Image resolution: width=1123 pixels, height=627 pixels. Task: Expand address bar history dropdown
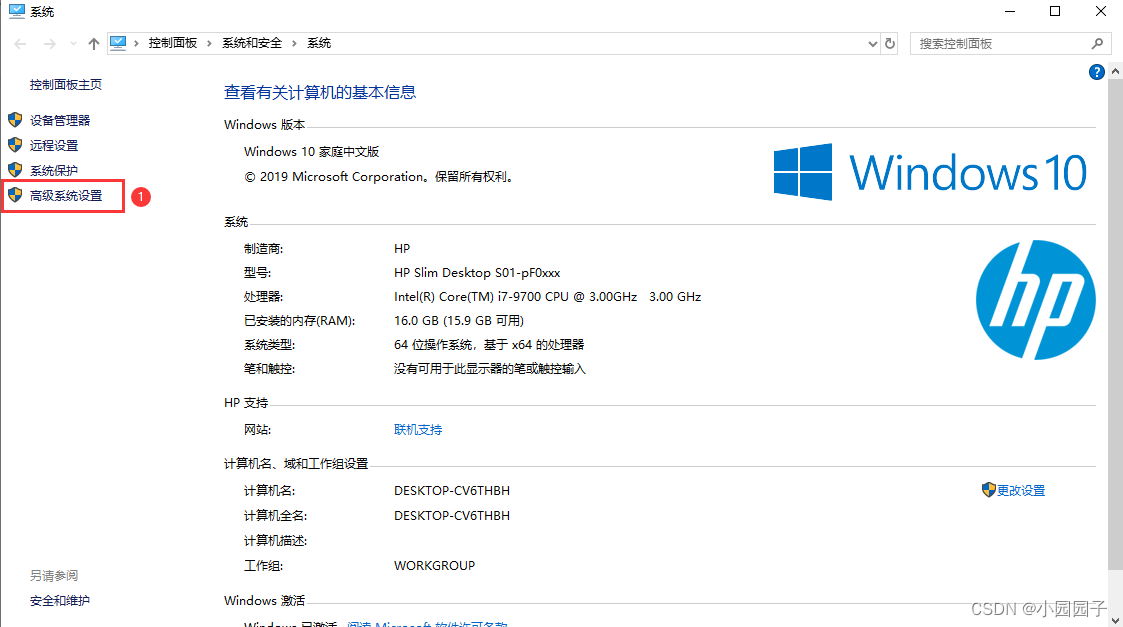pyautogui.click(x=872, y=44)
